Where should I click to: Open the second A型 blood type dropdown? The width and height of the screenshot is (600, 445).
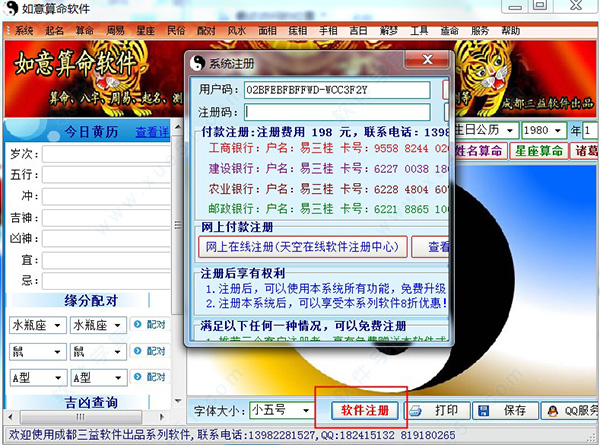[x=98, y=378]
